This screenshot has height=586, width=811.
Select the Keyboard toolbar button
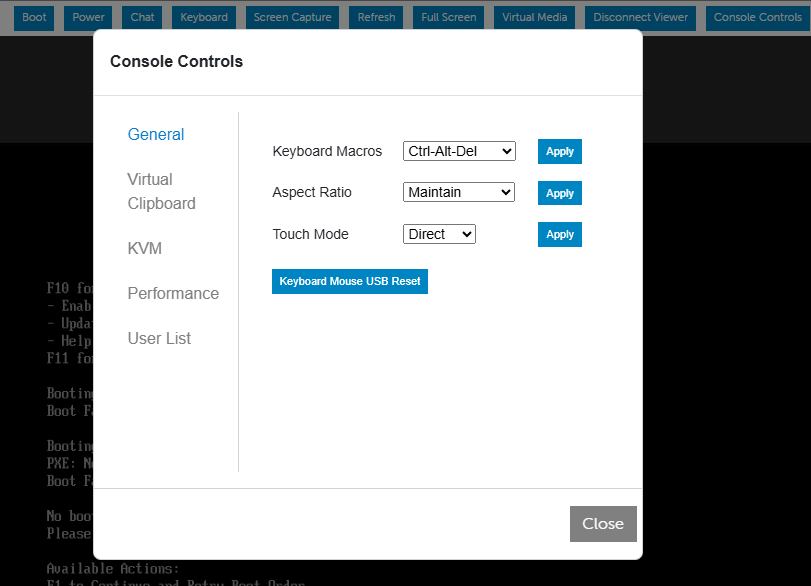(204, 17)
